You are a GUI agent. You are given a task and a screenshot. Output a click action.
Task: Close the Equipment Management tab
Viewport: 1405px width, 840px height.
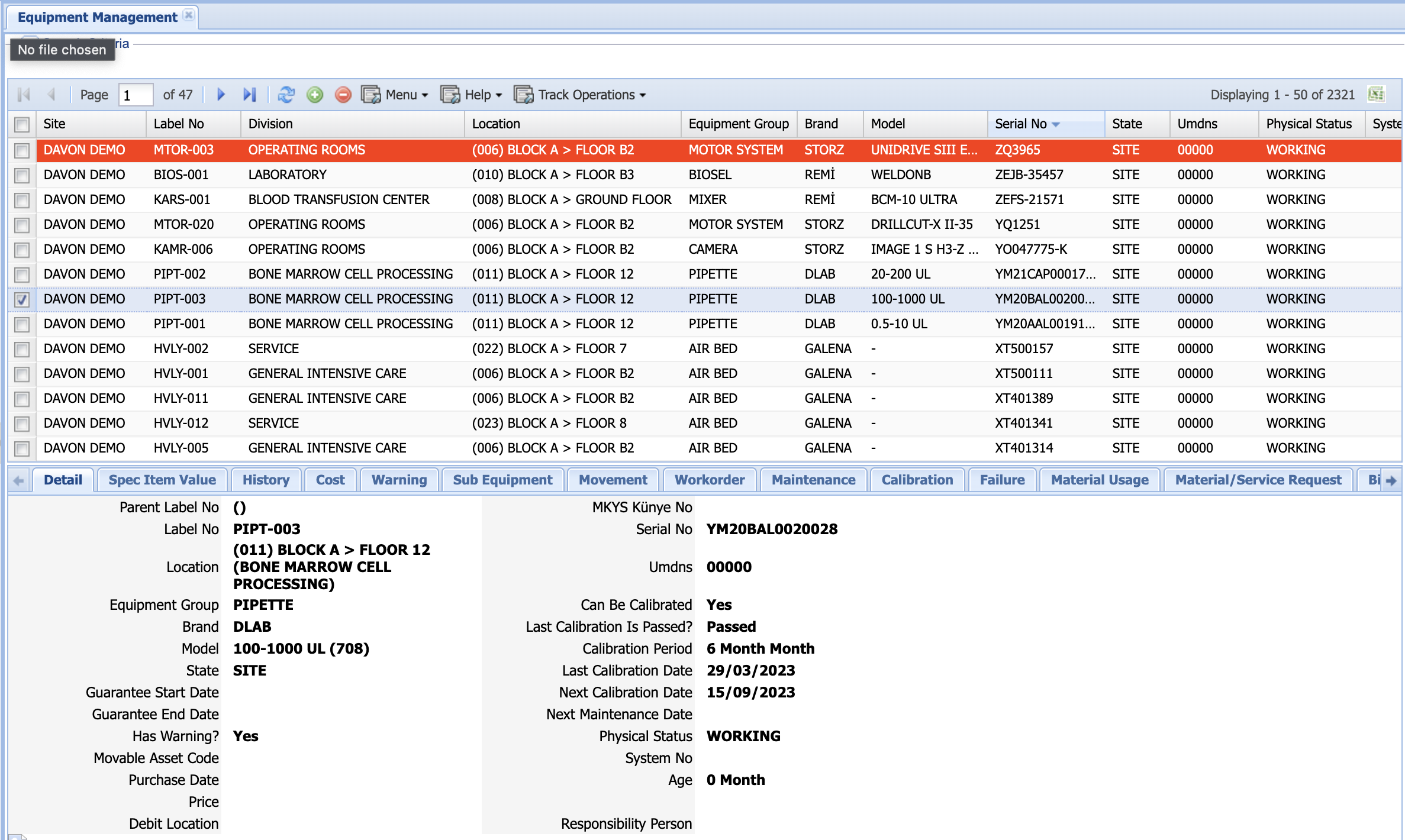click(x=189, y=15)
